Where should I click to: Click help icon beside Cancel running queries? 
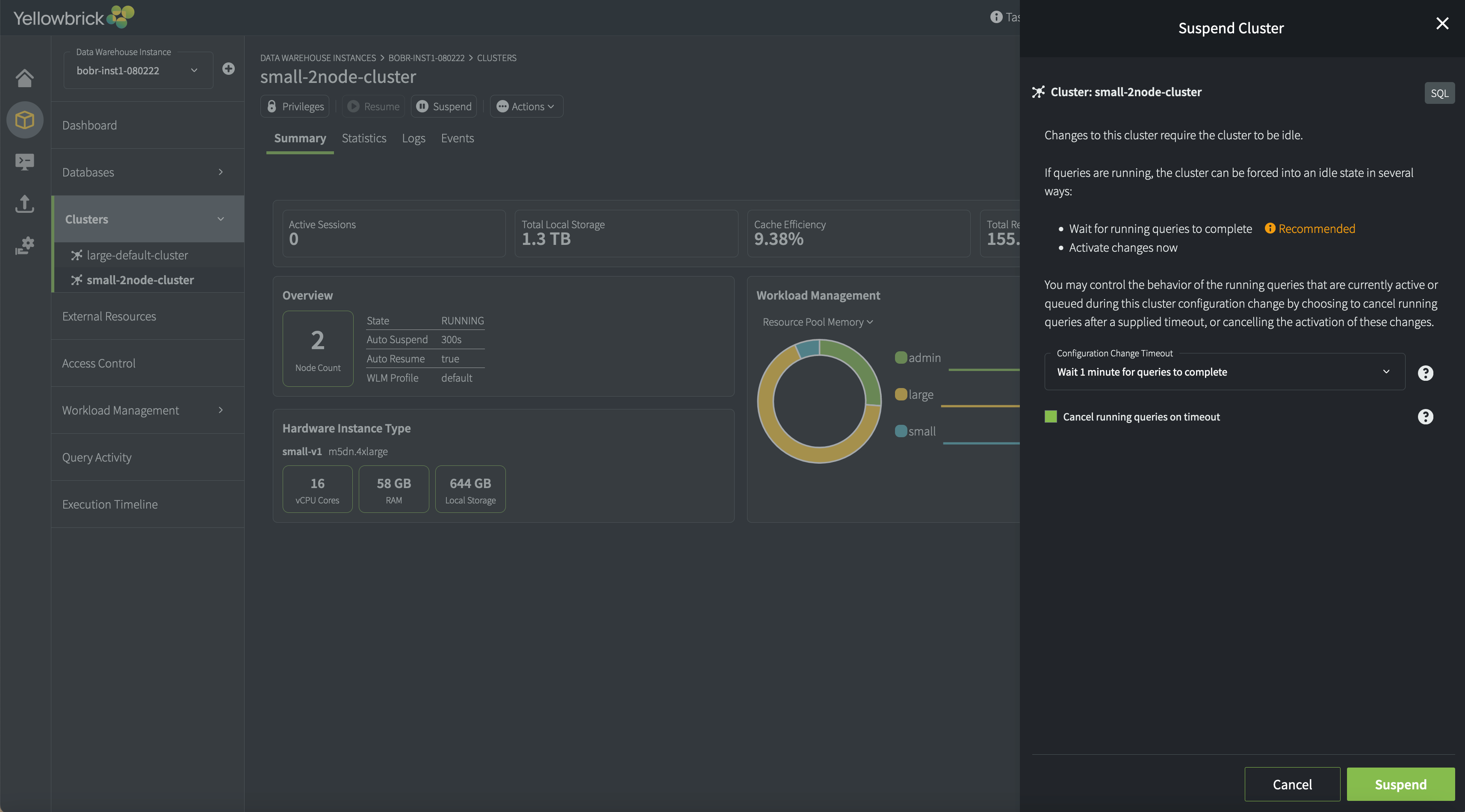[1425, 417]
